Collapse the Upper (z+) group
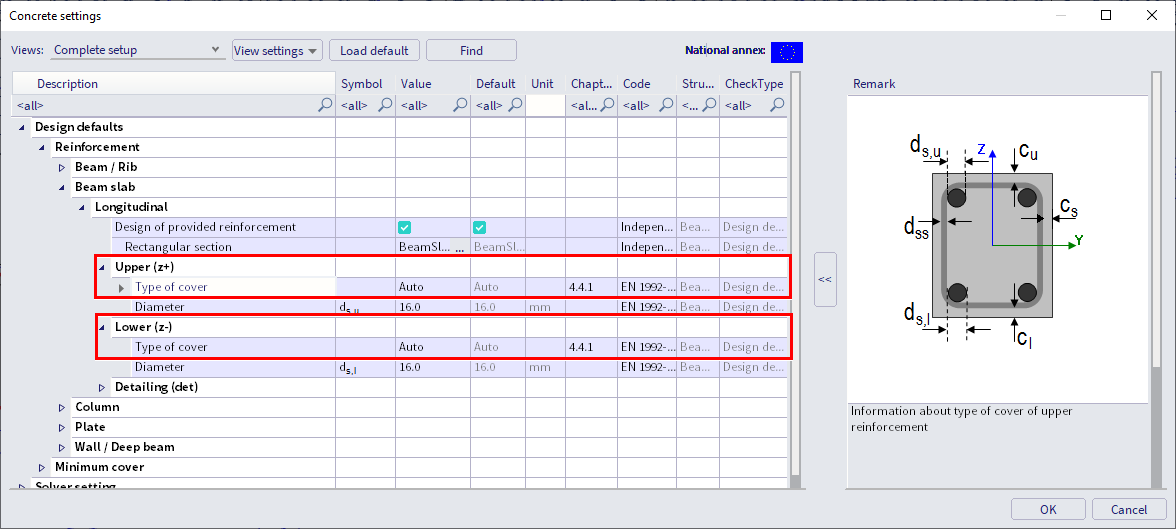Viewport: 1176px width, 529px height. tap(102, 267)
